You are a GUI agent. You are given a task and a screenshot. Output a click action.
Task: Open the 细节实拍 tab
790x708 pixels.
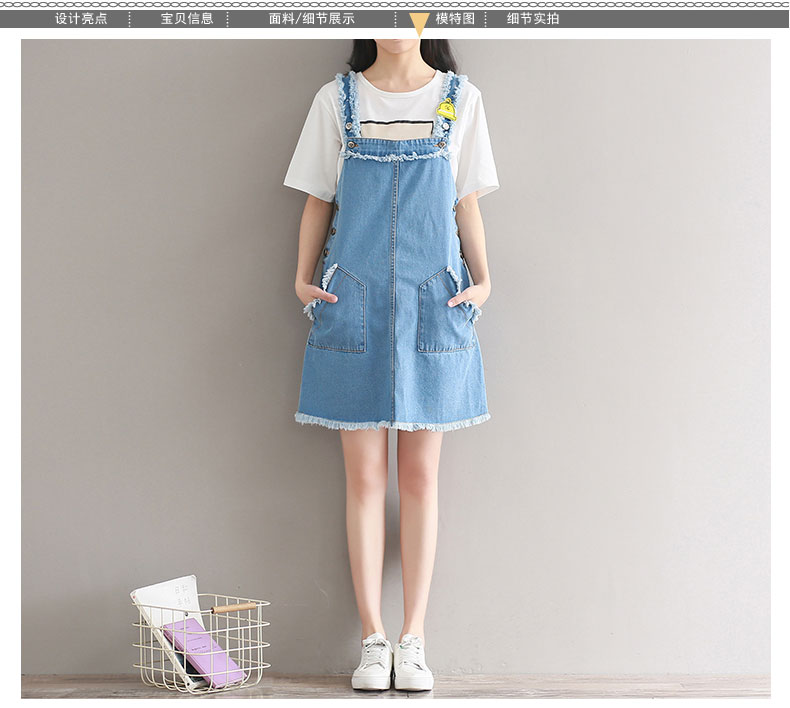point(533,19)
